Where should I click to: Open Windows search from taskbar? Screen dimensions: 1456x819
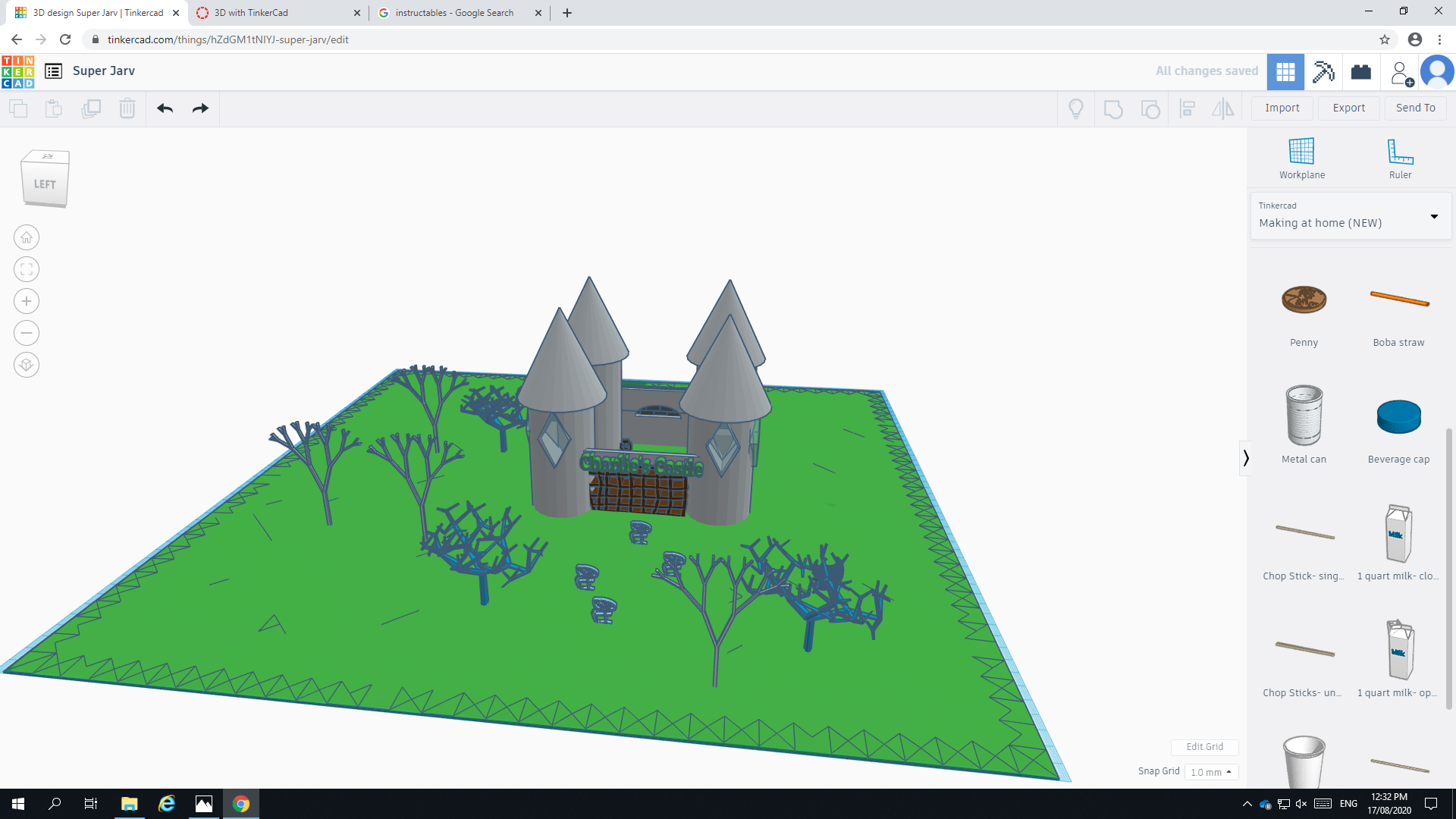click(55, 804)
